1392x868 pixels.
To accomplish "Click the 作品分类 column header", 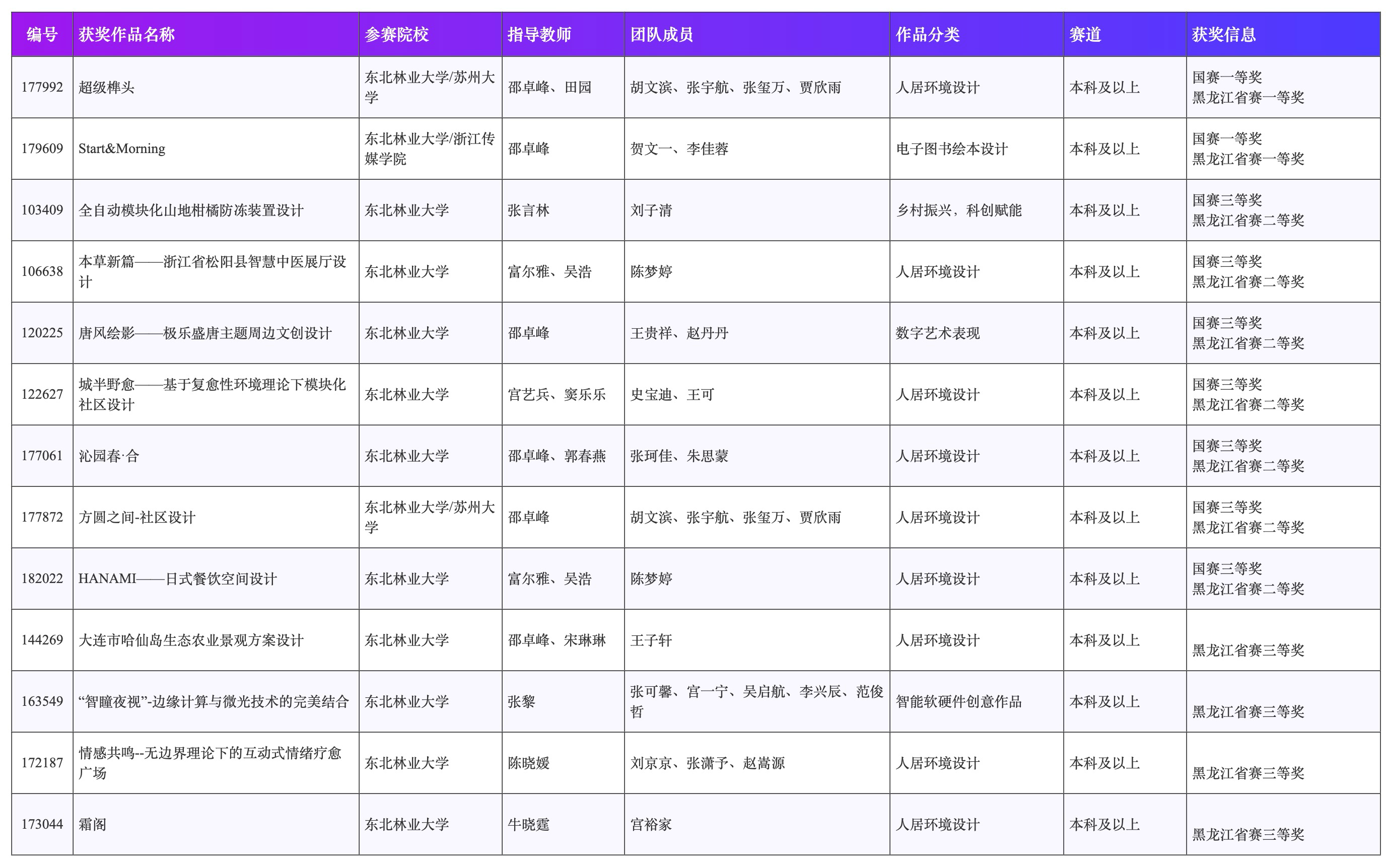I will (x=928, y=34).
